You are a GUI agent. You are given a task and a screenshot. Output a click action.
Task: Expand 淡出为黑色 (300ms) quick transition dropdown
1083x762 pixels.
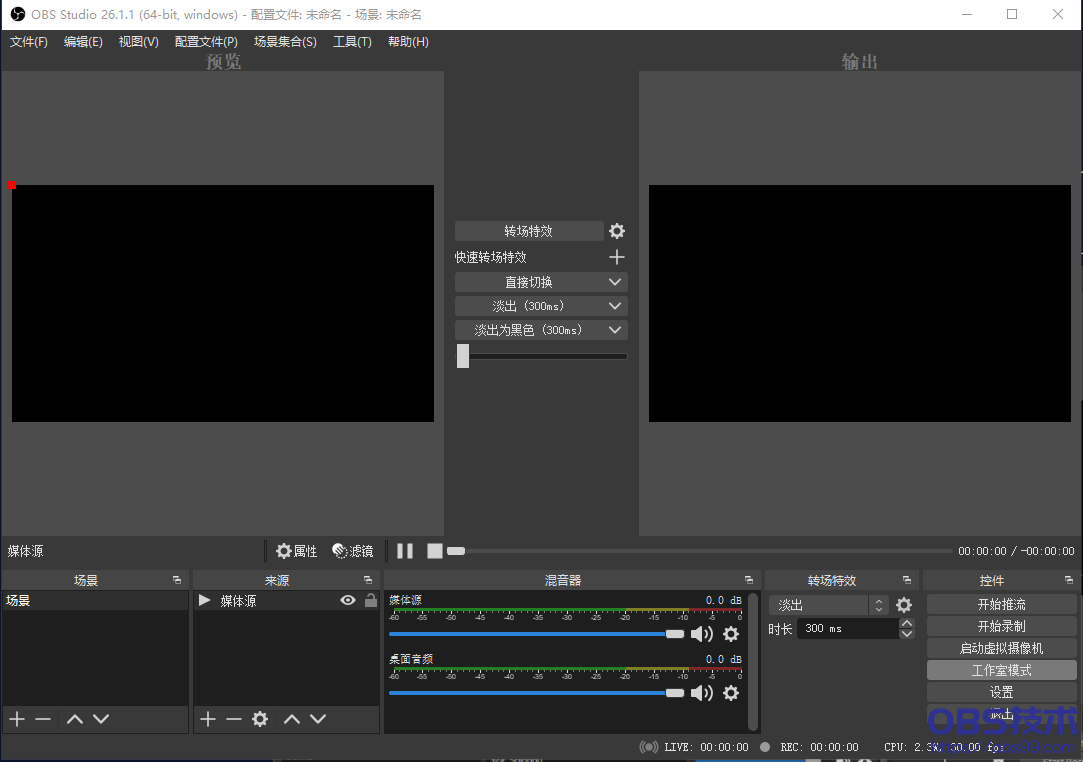coord(615,330)
